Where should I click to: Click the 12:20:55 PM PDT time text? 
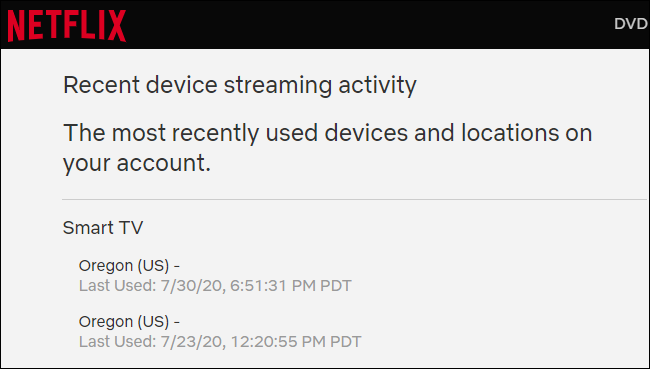pos(296,342)
